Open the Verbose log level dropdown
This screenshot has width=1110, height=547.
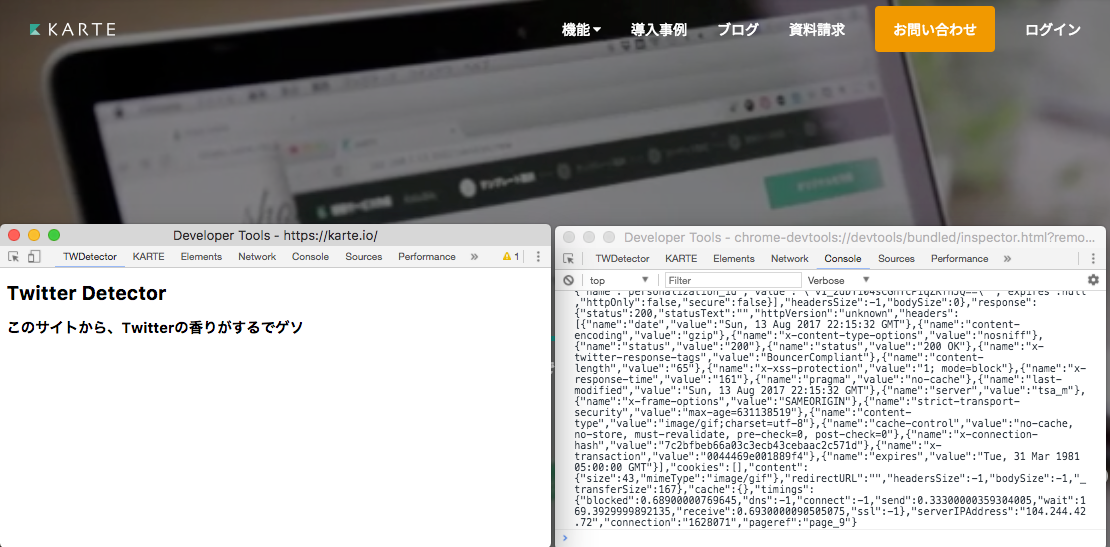[839, 281]
